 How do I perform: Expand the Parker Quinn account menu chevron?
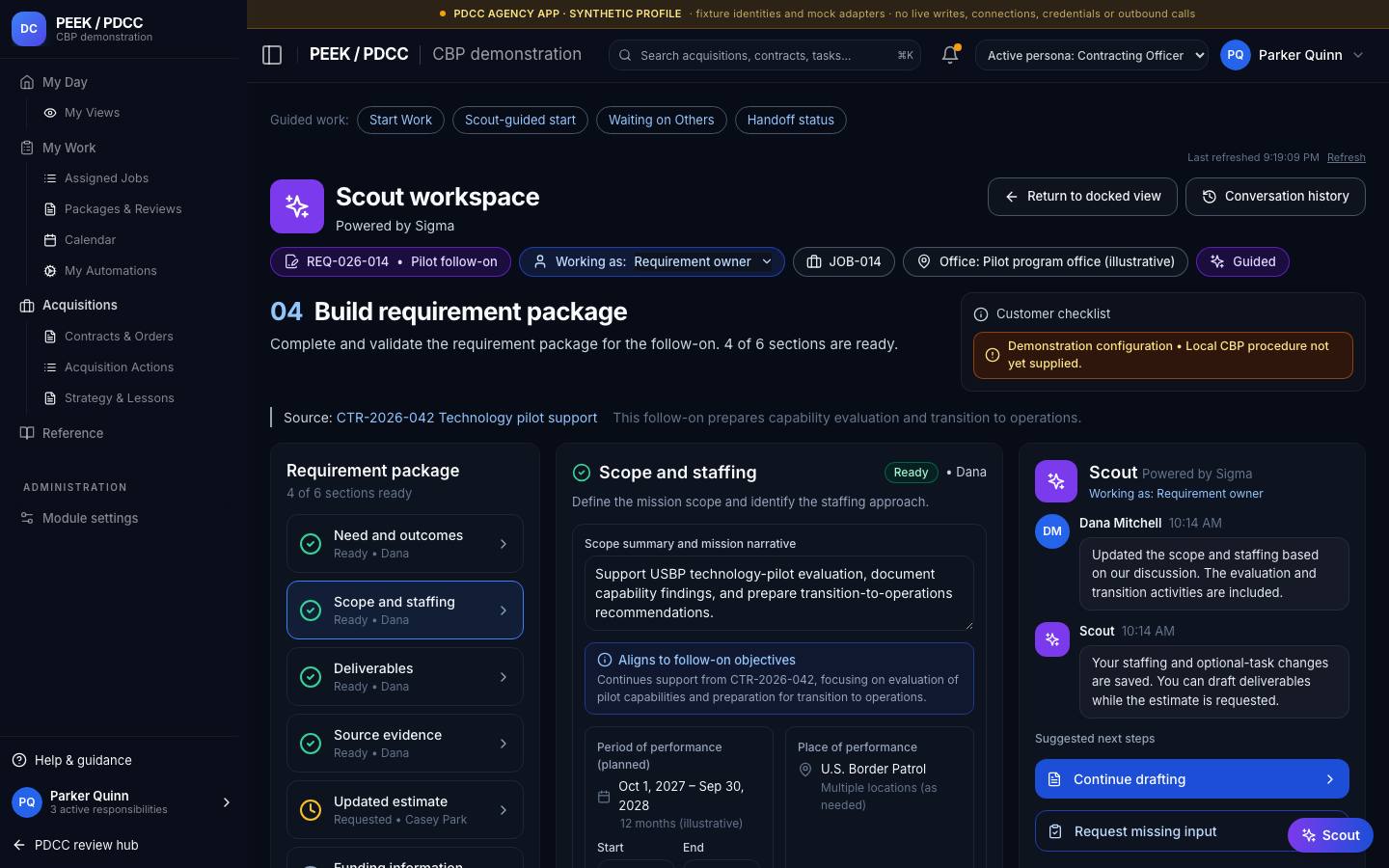click(x=1358, y=55)
